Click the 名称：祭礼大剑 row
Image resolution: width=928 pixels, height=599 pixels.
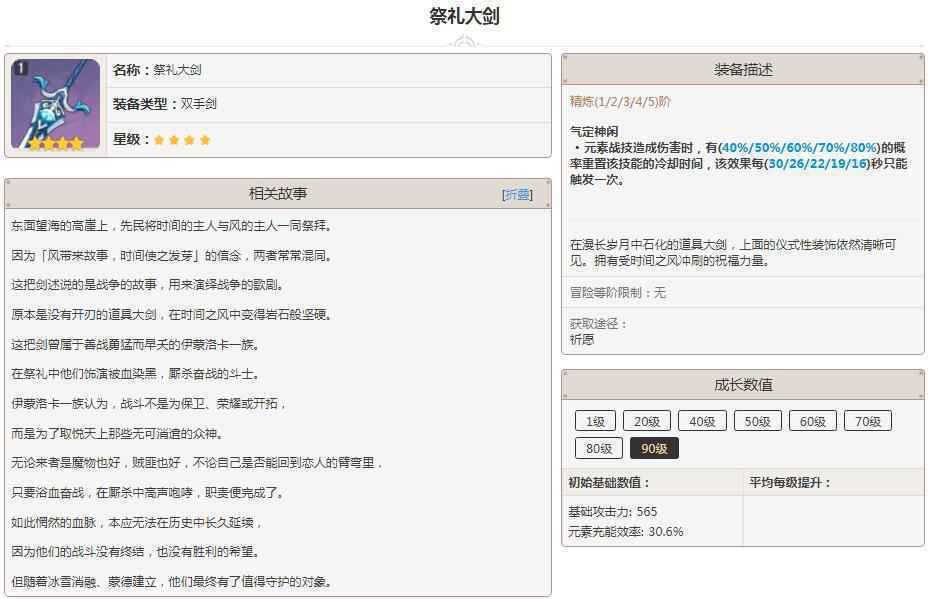coord(329,70)
